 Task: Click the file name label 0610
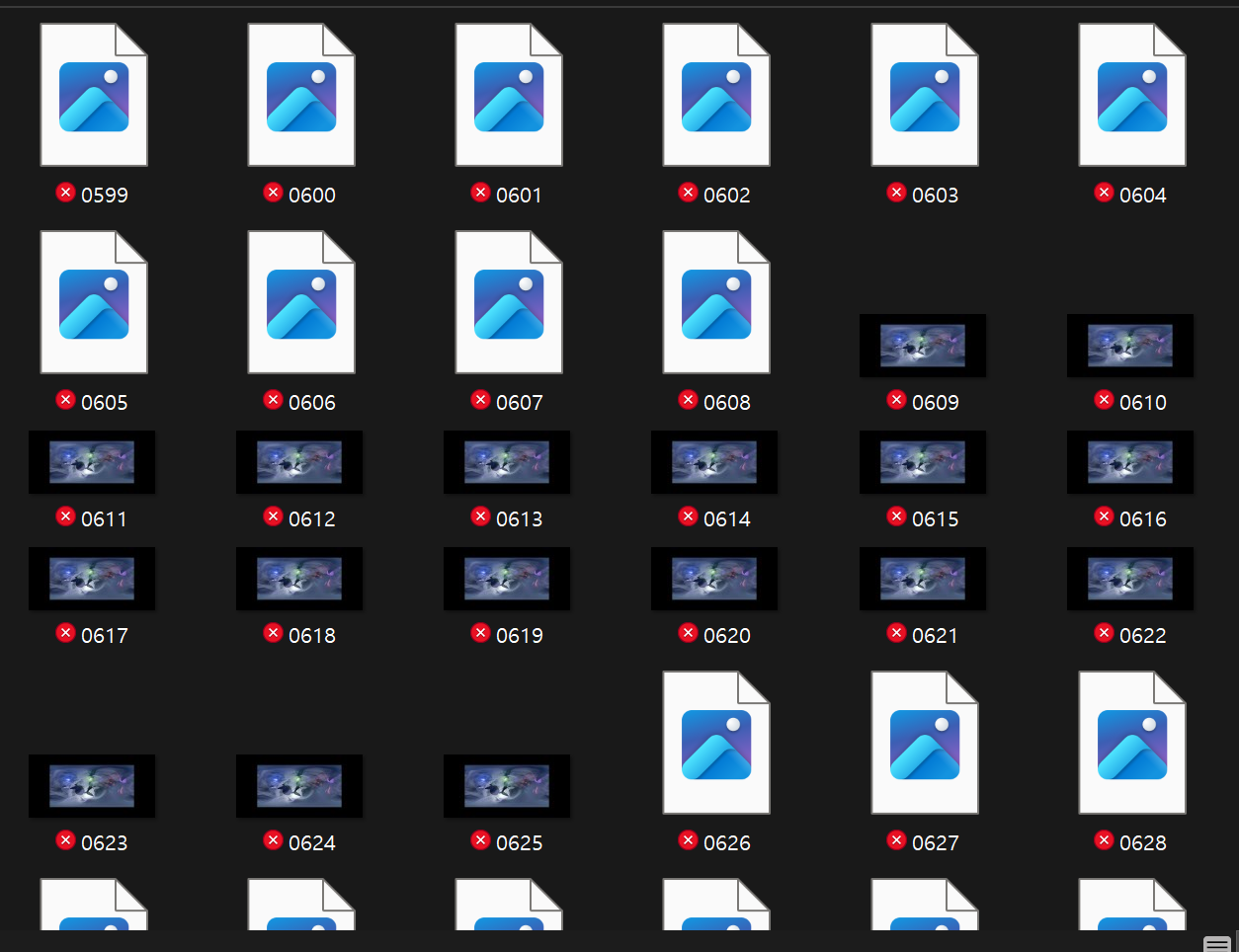tap(1143, 403)
